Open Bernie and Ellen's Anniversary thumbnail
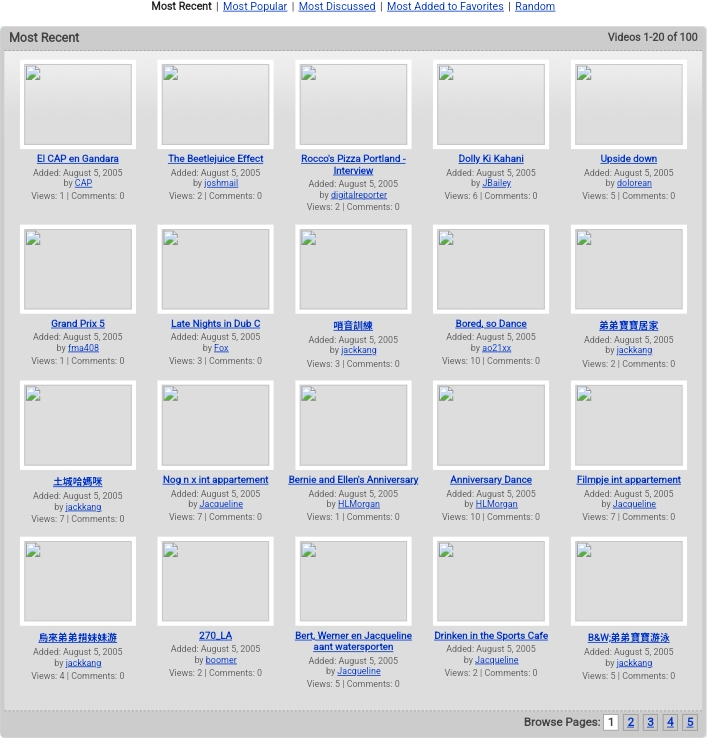 click(x=354, y=425)
